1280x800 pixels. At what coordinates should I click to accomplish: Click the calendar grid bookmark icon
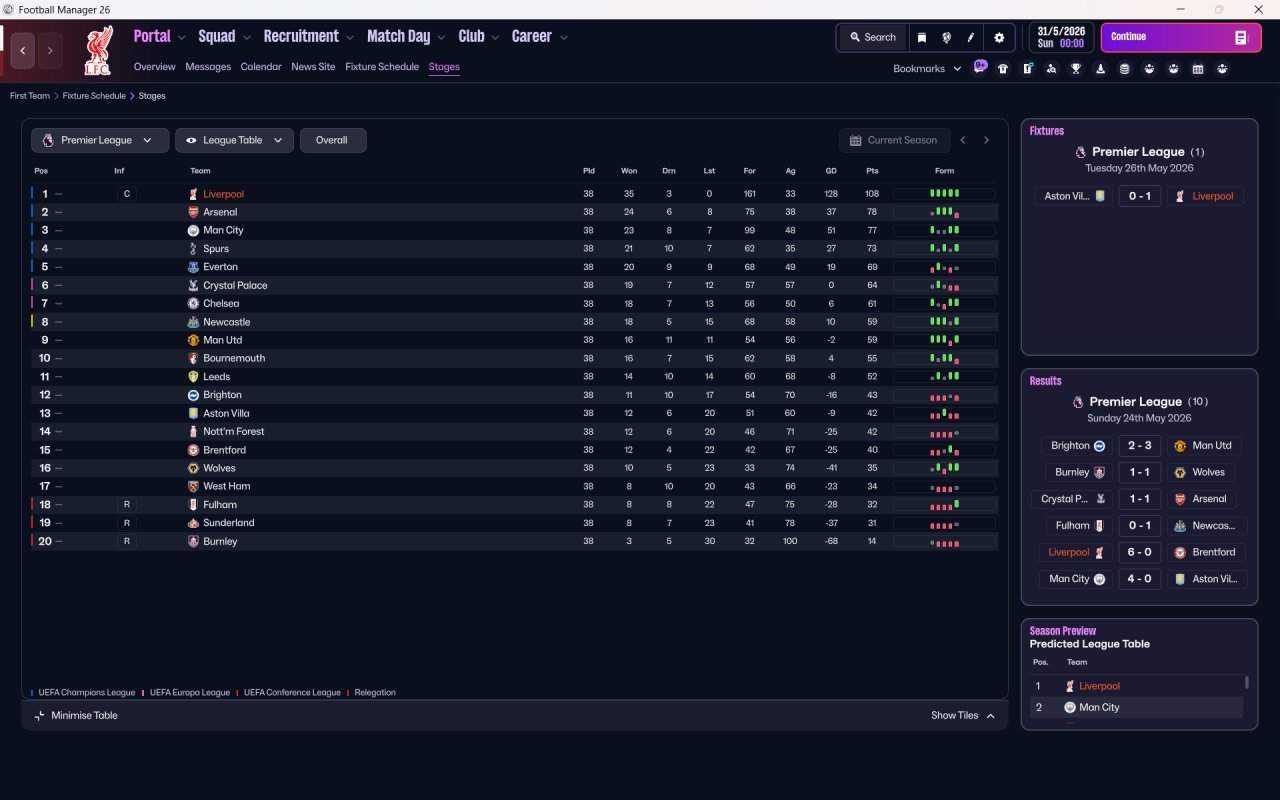[1198, 69]
